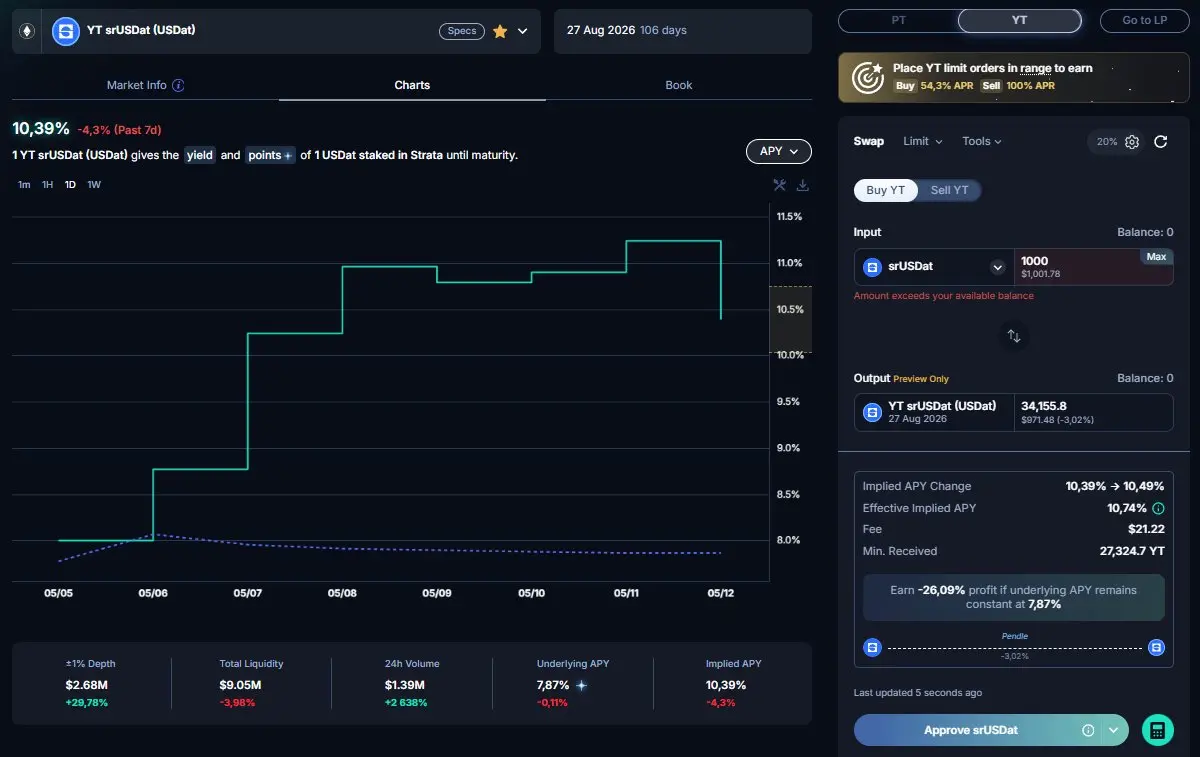Open the Market Info tab
This screenshot has width=1200, height=757.
tap(137, 85)
